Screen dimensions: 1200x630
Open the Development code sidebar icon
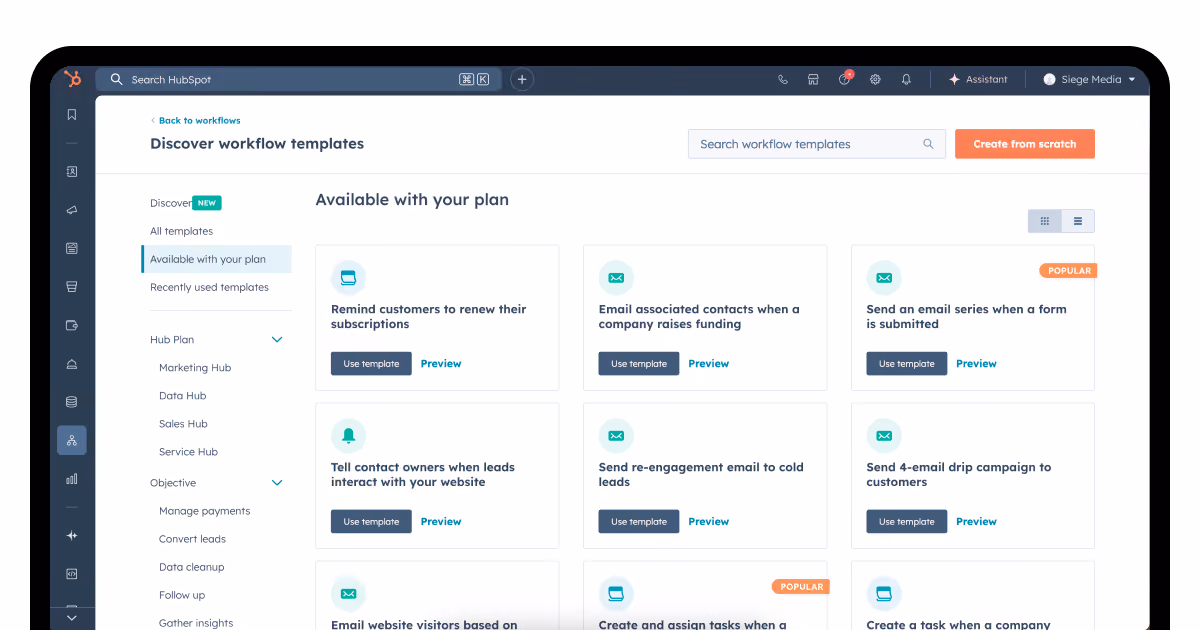click(72, 574)
